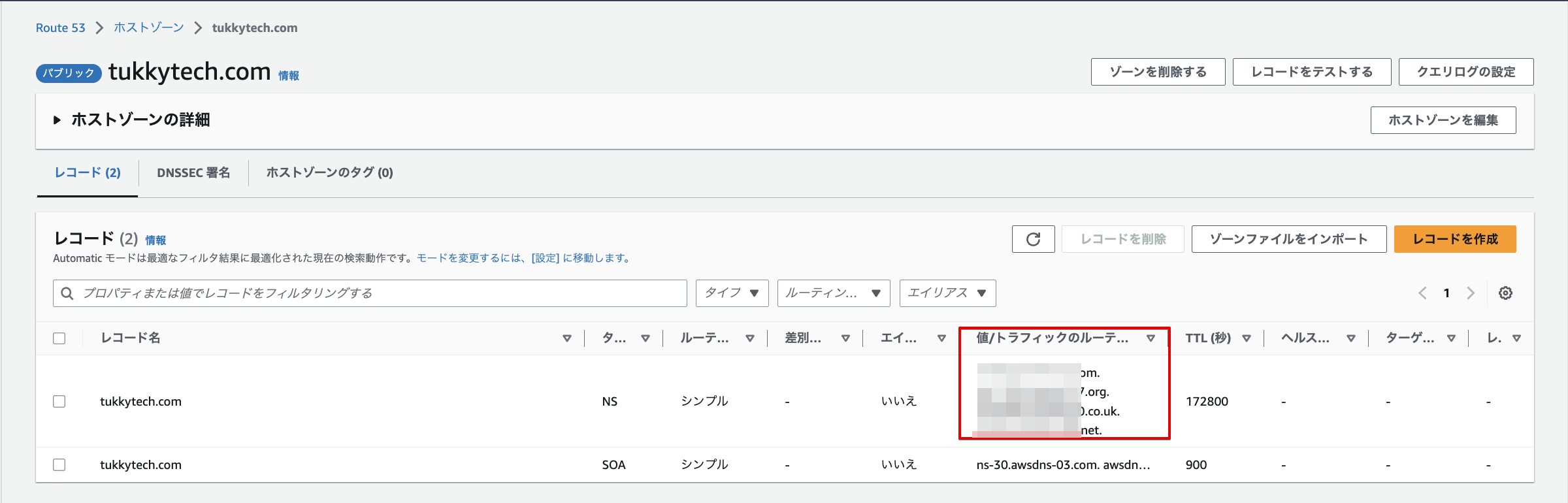Open the Route 53 breadcrumb link
Screen dimensions: 1568x503
point(60,28)
